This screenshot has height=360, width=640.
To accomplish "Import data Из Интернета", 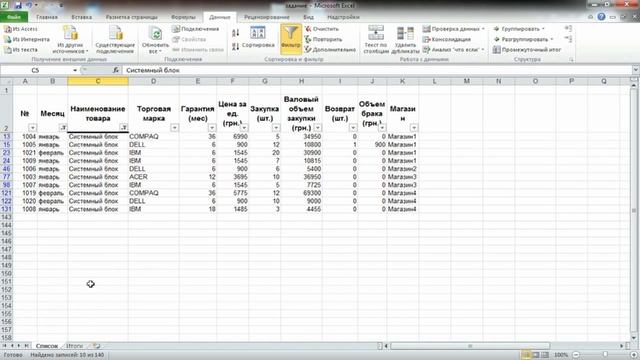I will pyautogui.click(x=27, y=39).
